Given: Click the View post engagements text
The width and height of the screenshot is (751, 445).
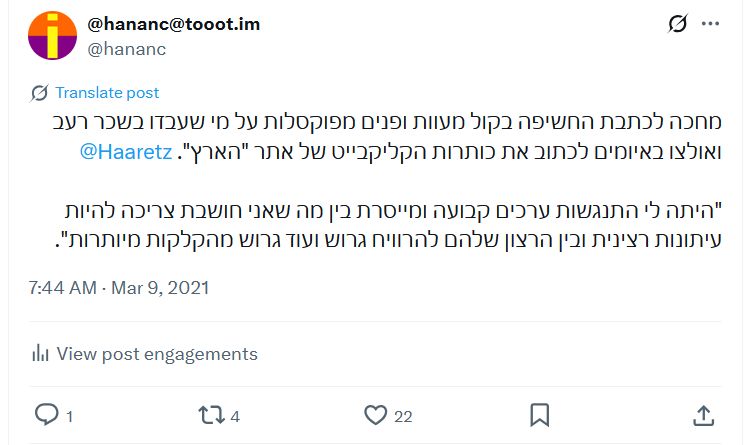Looking at the screenshot, I should (157, 353).
